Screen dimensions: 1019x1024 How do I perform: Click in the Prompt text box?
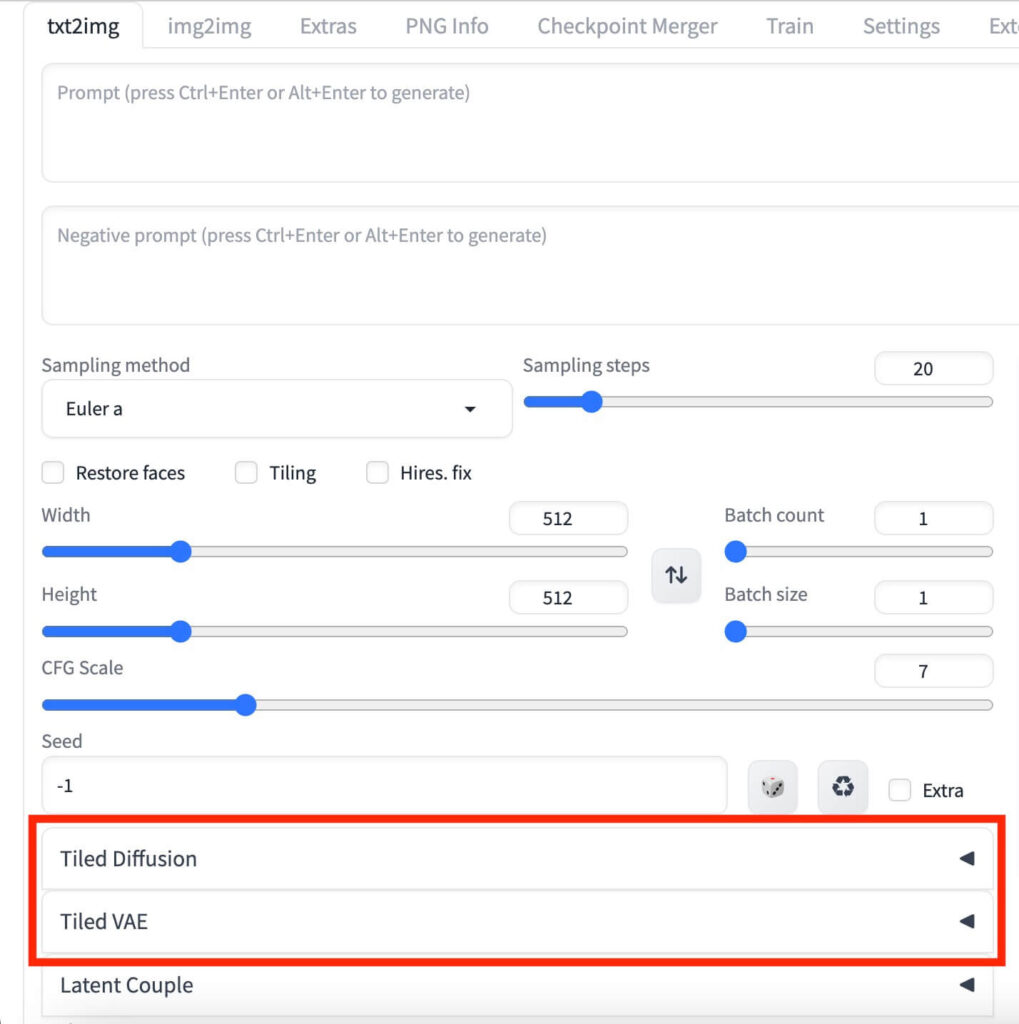click(x=530, y=125)
